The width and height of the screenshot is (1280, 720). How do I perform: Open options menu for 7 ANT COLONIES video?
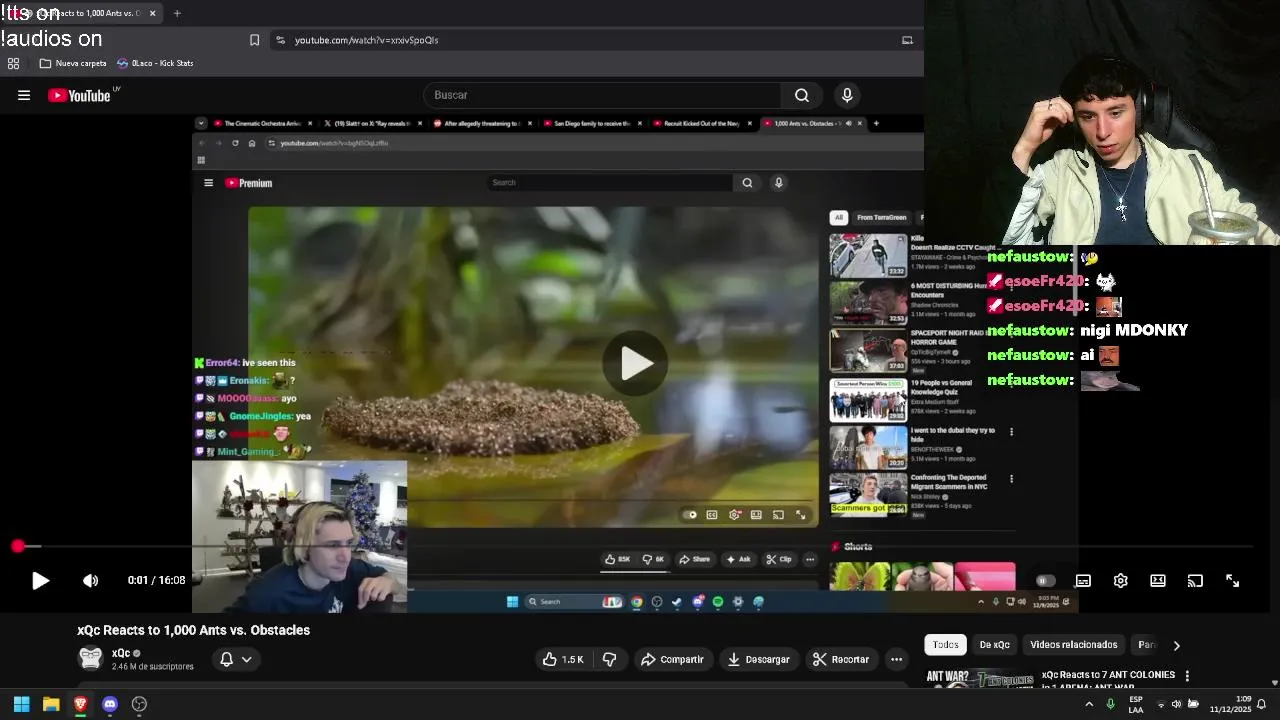[x=1187, y=676]
